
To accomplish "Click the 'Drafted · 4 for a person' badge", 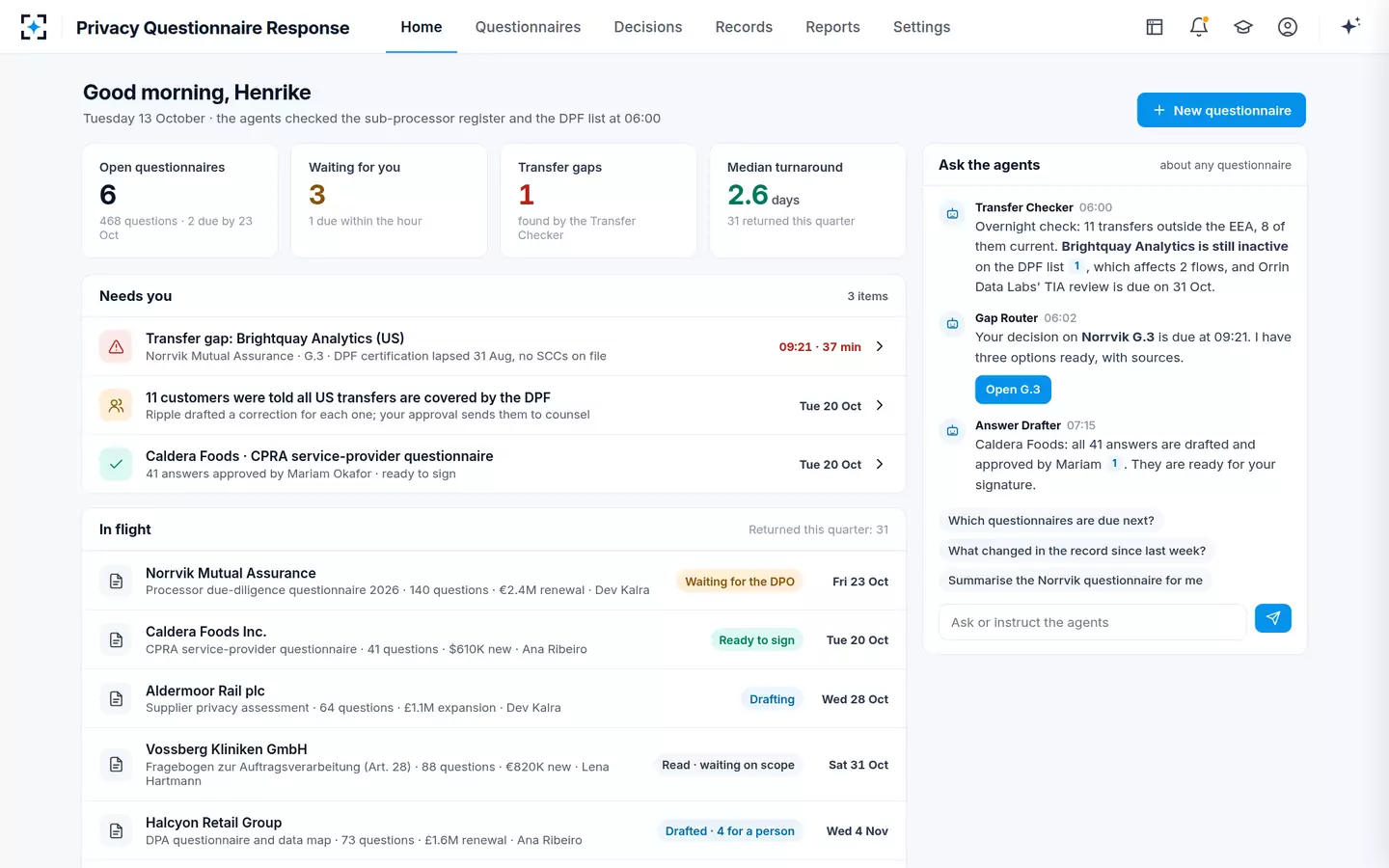I will (x=730, y=831).
